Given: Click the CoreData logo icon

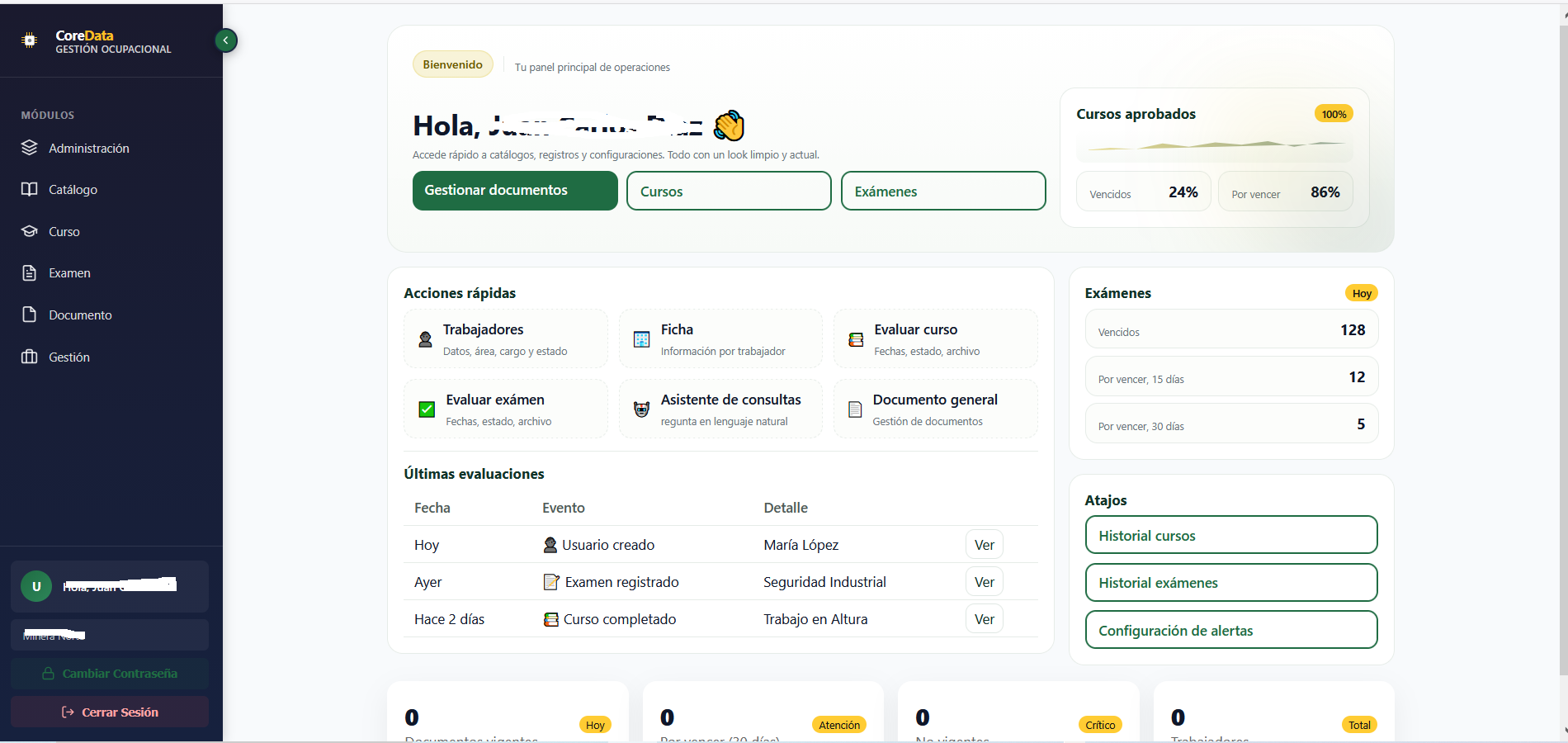Looking at the screenshot, I should point(30,40).
